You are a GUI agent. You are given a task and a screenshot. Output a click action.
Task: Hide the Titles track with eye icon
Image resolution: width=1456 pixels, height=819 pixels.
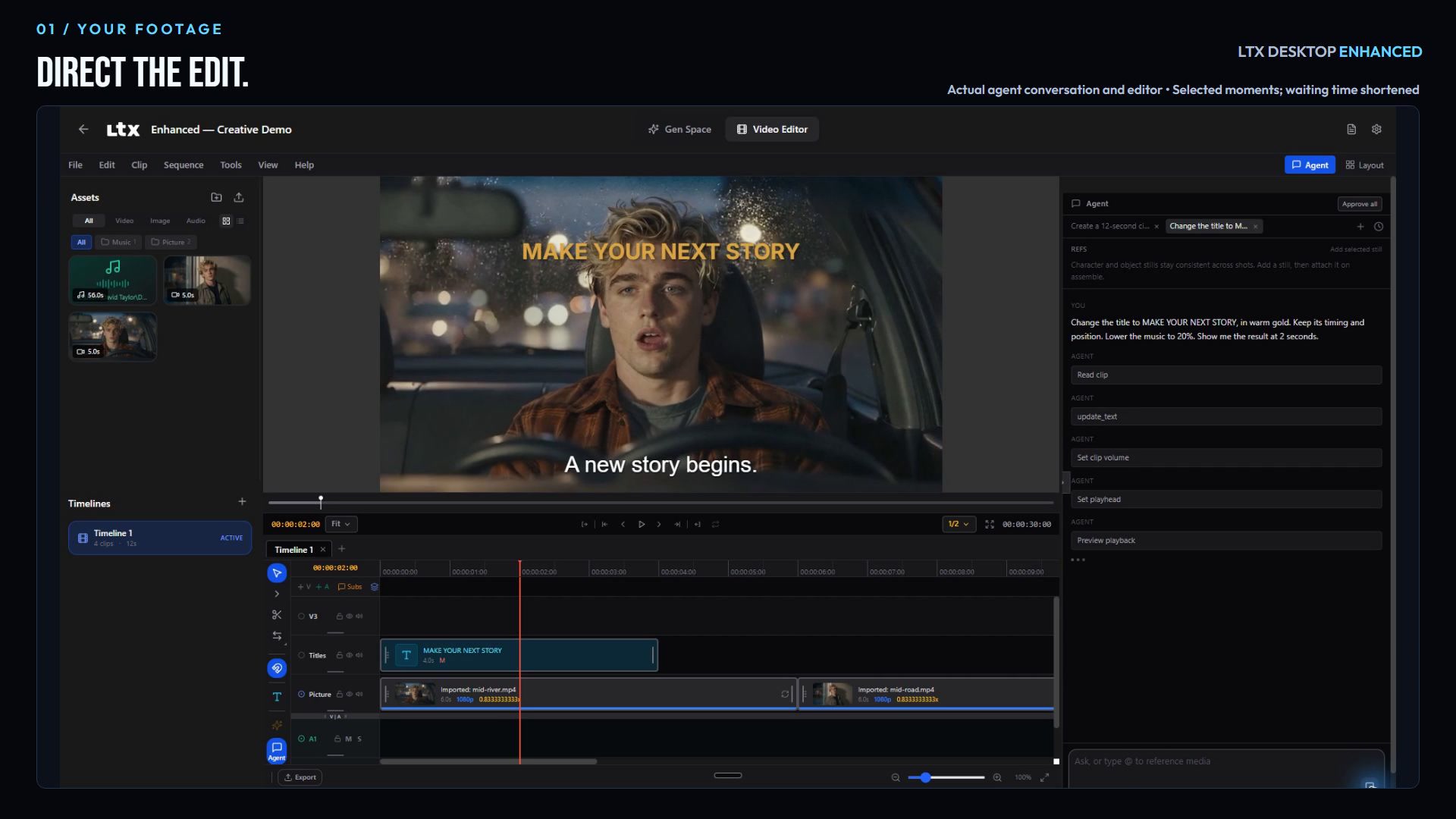click(349, 655)
